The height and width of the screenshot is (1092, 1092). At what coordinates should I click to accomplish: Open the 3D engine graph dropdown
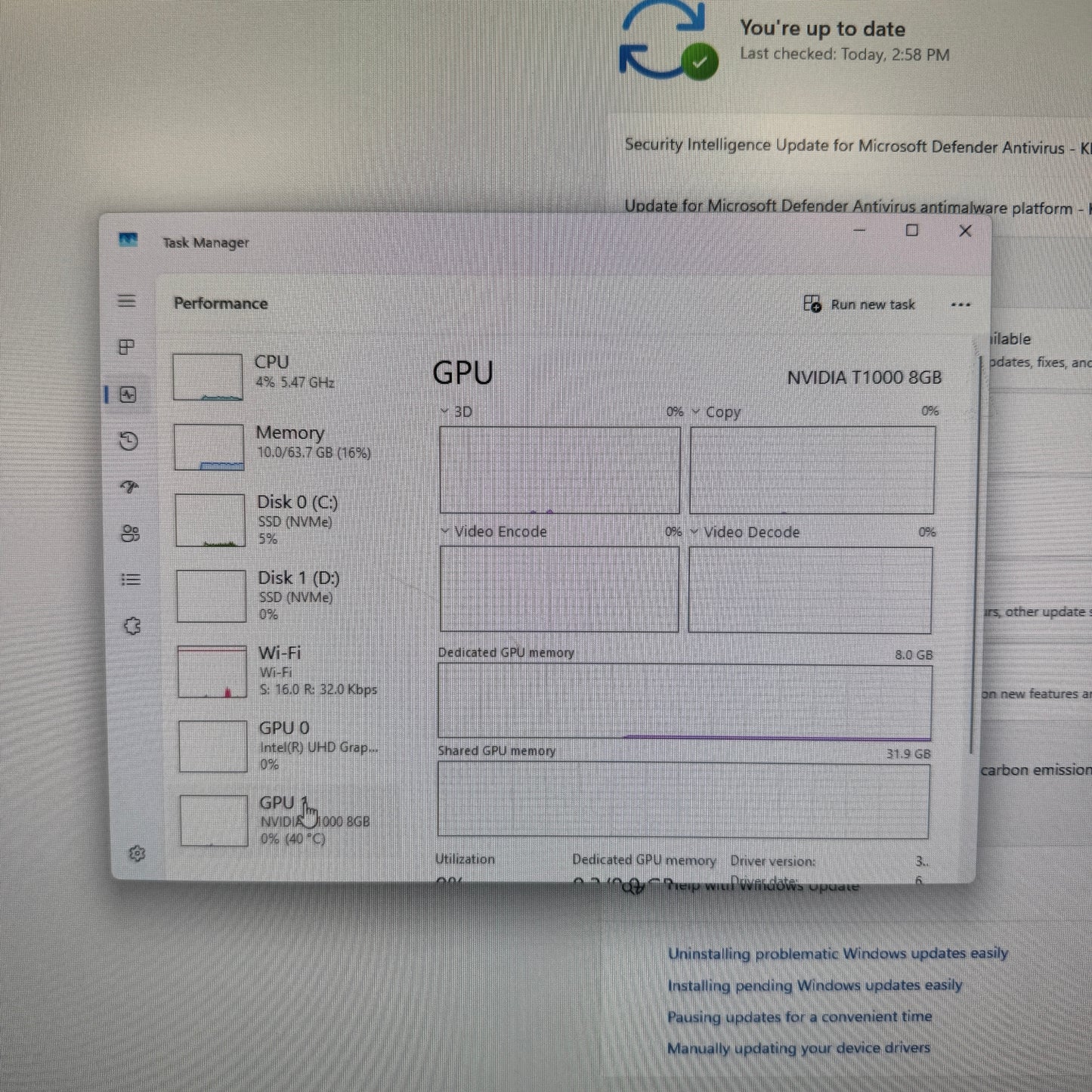click(x=444, y=411)
